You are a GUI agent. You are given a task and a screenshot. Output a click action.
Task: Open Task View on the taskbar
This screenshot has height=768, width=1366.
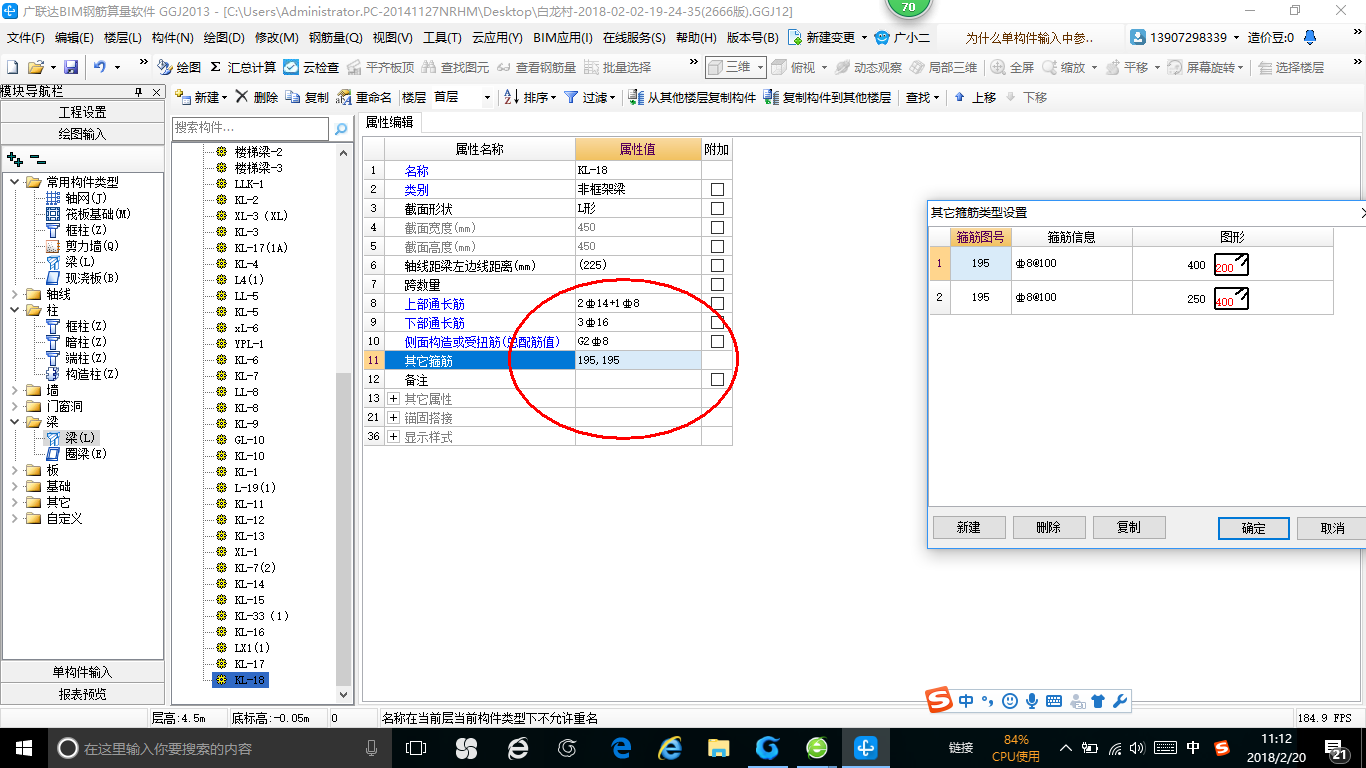416,747
